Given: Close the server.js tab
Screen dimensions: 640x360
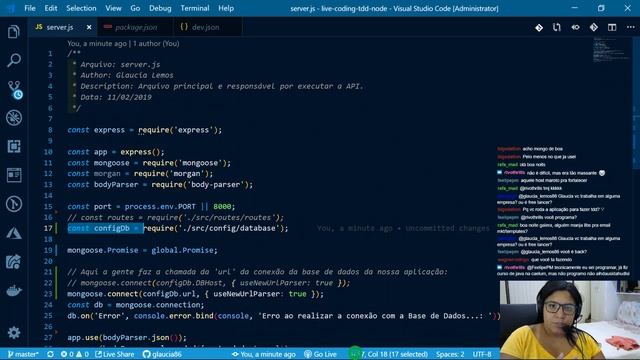Looking at the screenshot, I should 89,27.
